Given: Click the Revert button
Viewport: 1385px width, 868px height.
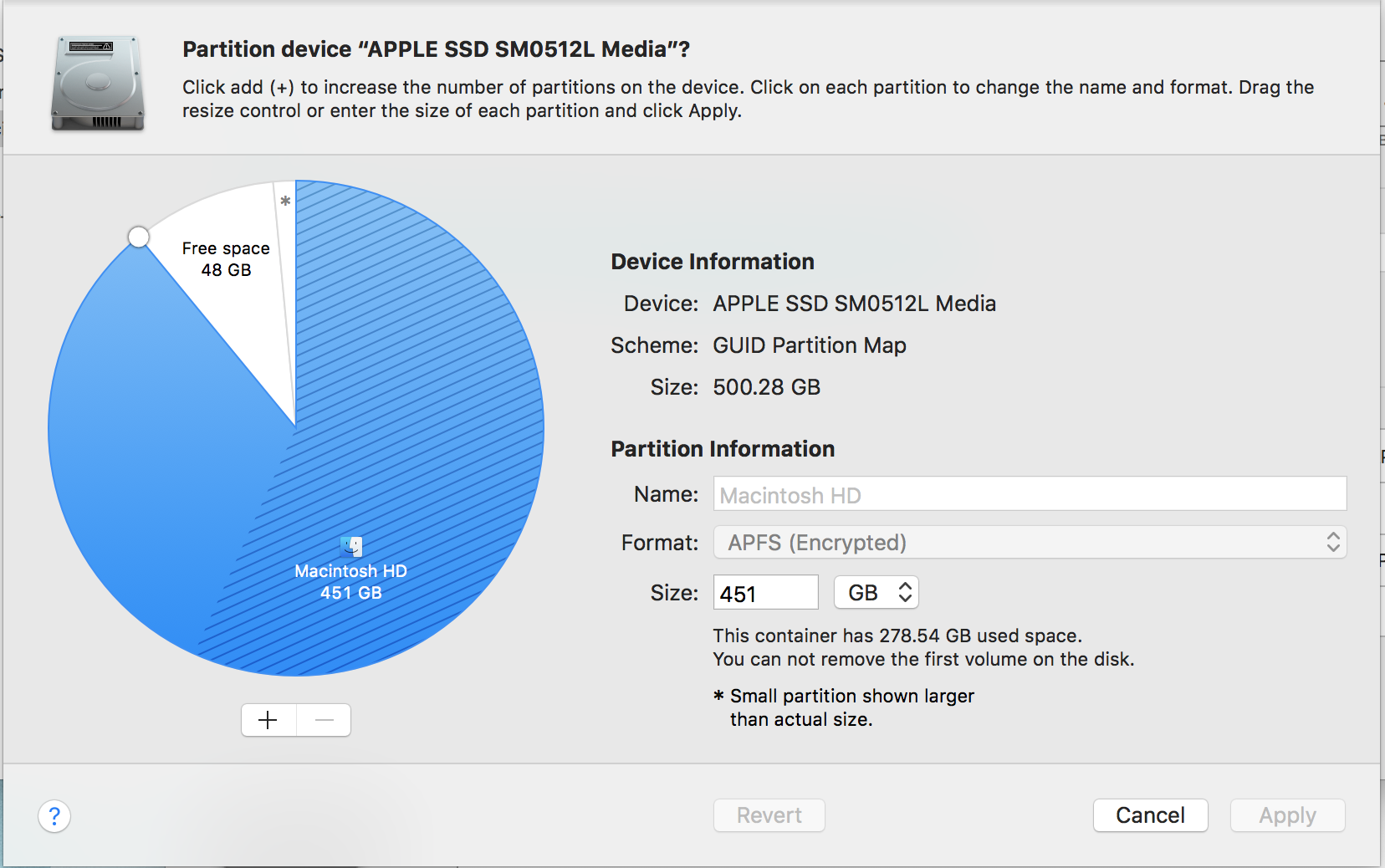Looking at the screenshot, I should pyautogui.click(x=769, y=815).
